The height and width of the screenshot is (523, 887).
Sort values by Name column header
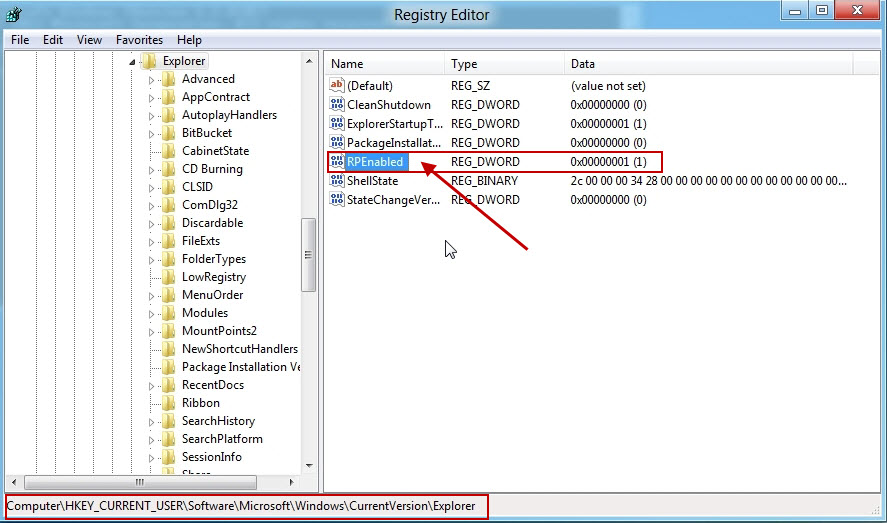(385, 64)
